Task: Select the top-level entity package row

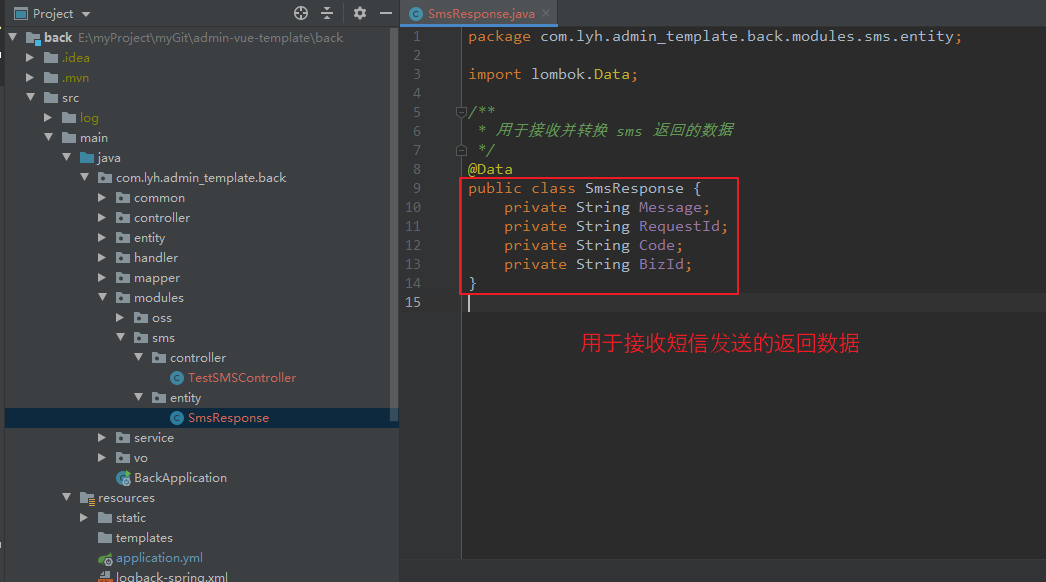Action: click(x=201, y=238)
